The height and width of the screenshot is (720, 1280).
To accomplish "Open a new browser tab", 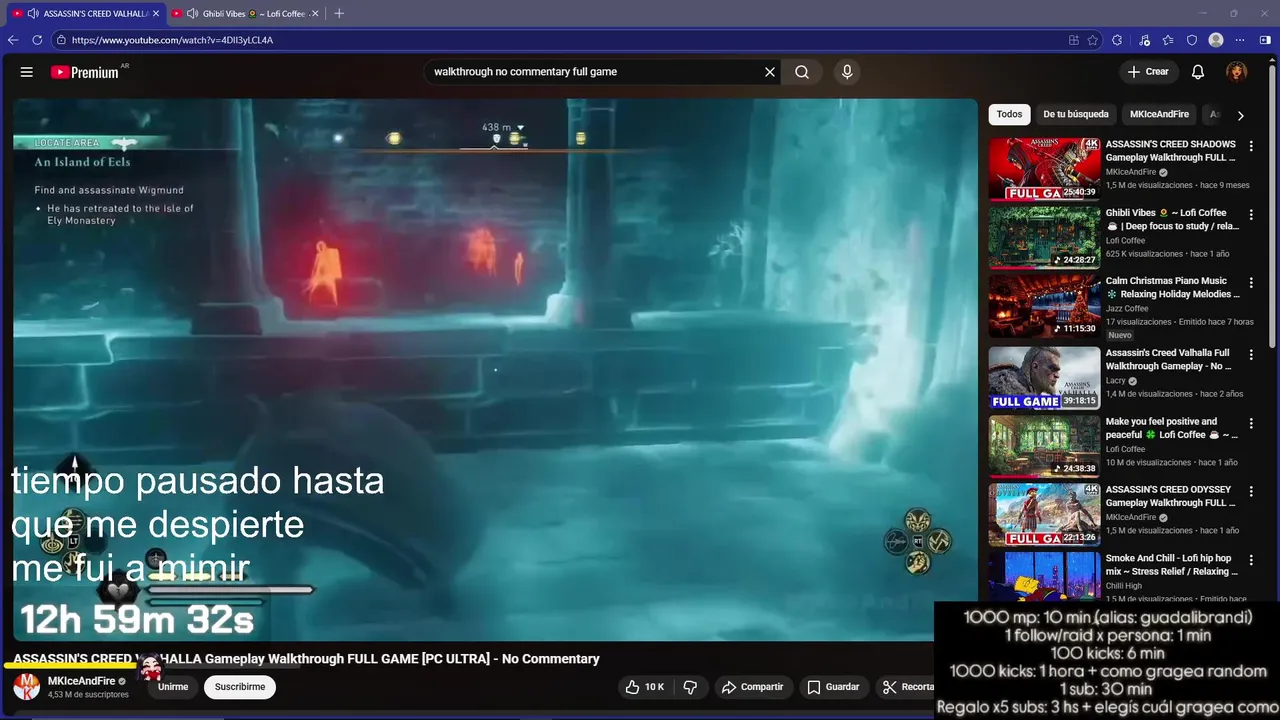I will click(339, 13).
